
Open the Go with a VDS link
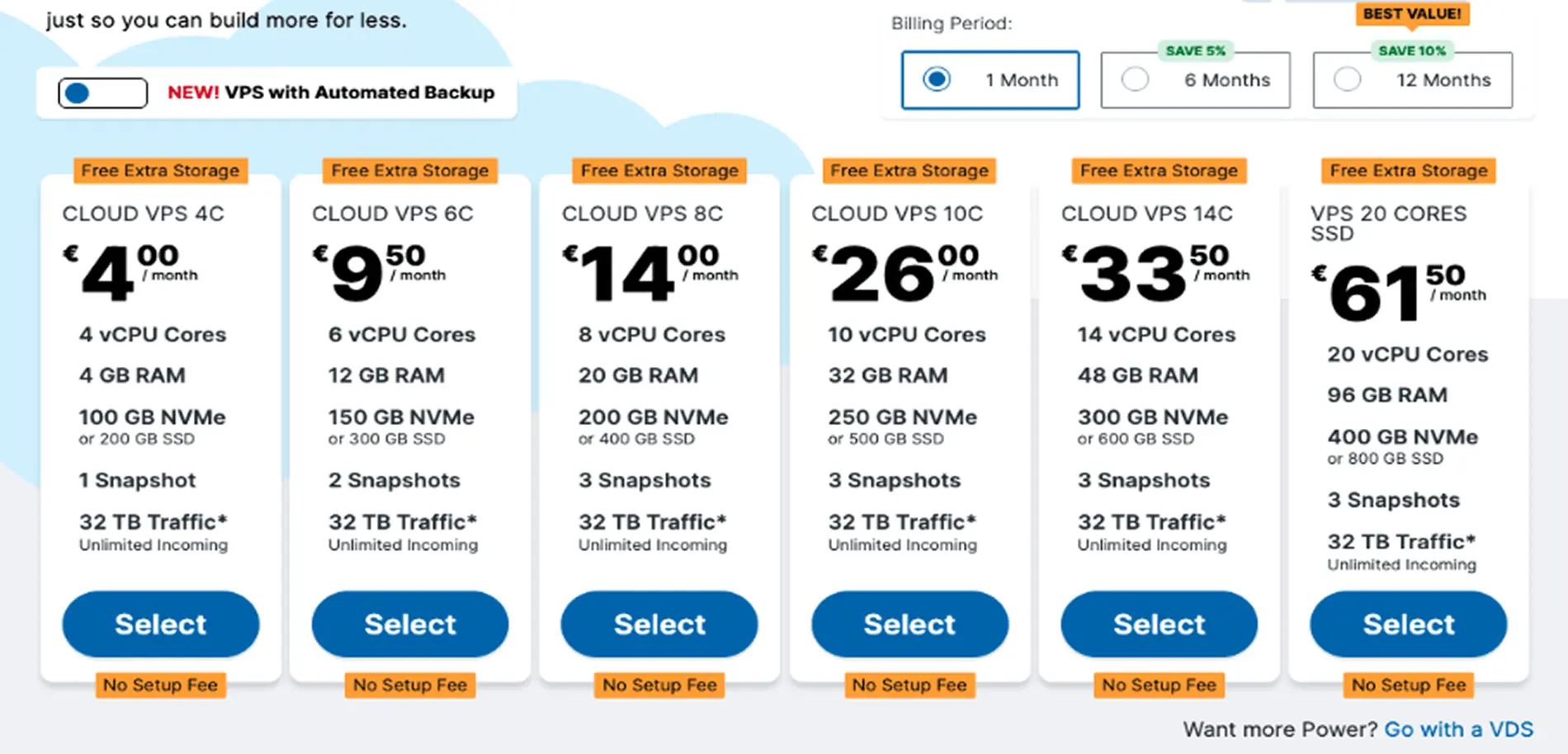pos(1458,729)
